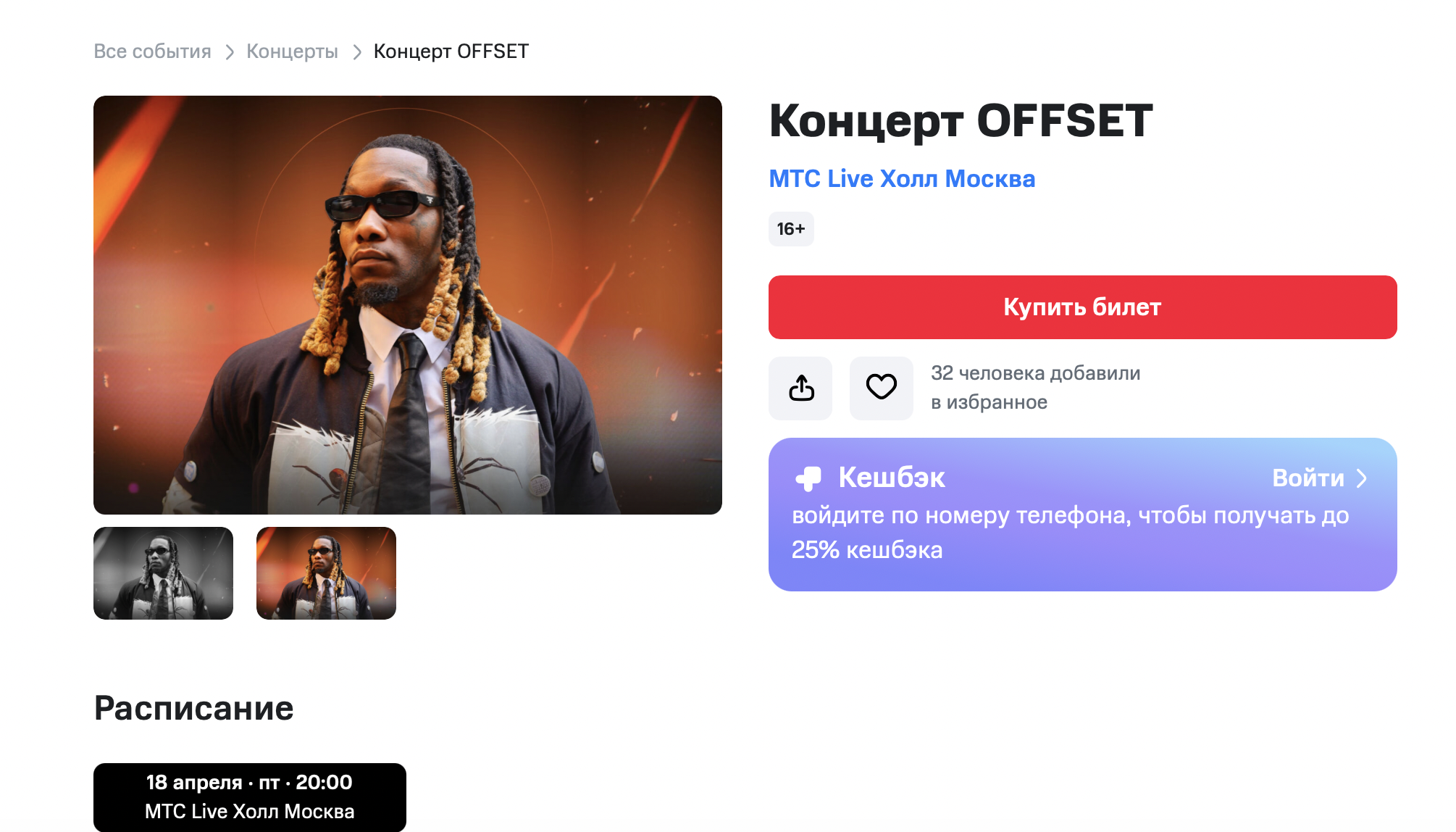This screenshot has height=832, width=1456.
Task: Select the black-and-white photo thumbnail
Action: (x=163, y=573)
